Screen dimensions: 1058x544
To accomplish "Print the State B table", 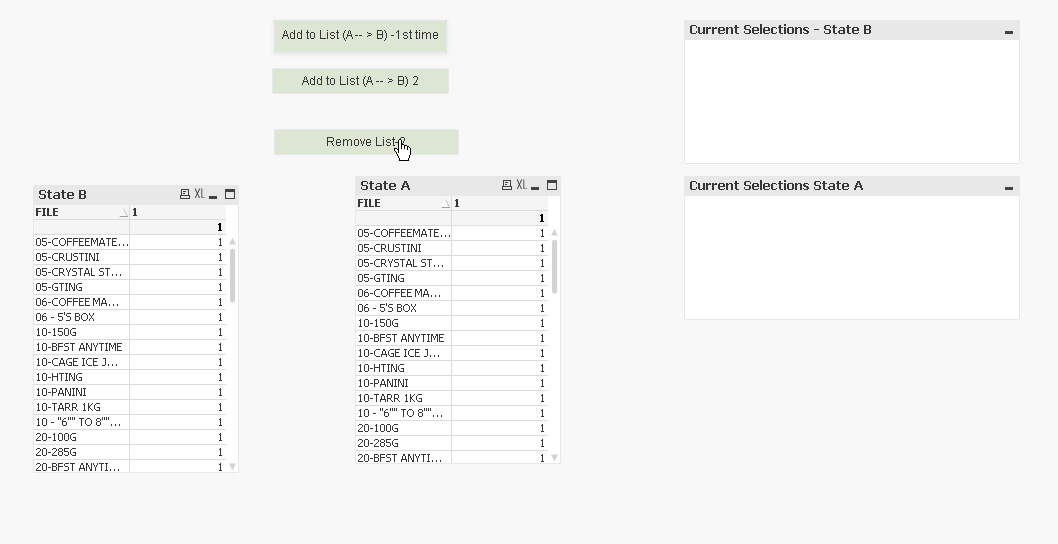I will [185, 194].
